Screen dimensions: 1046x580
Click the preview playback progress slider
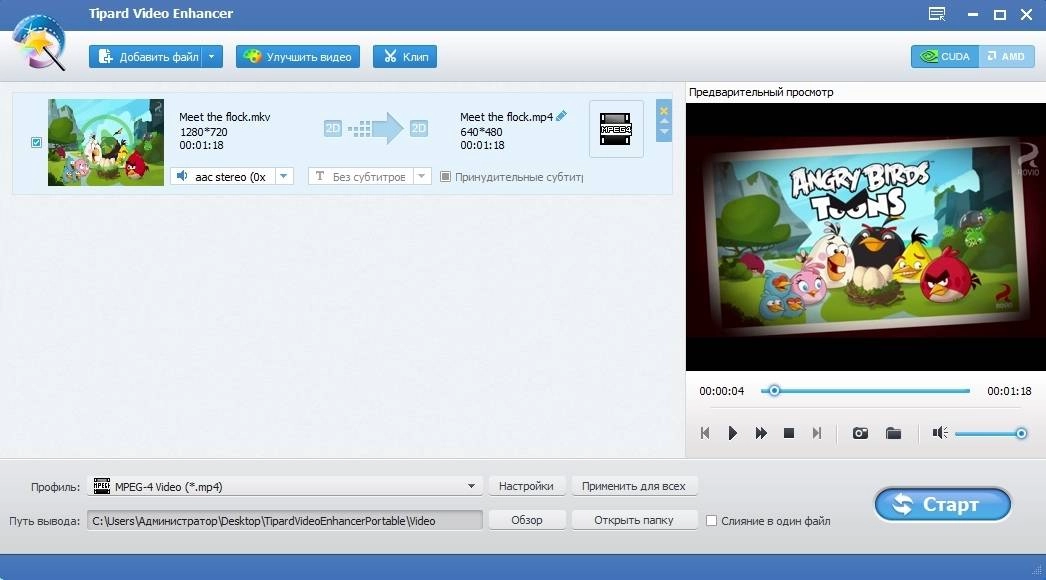click(865, 391)
